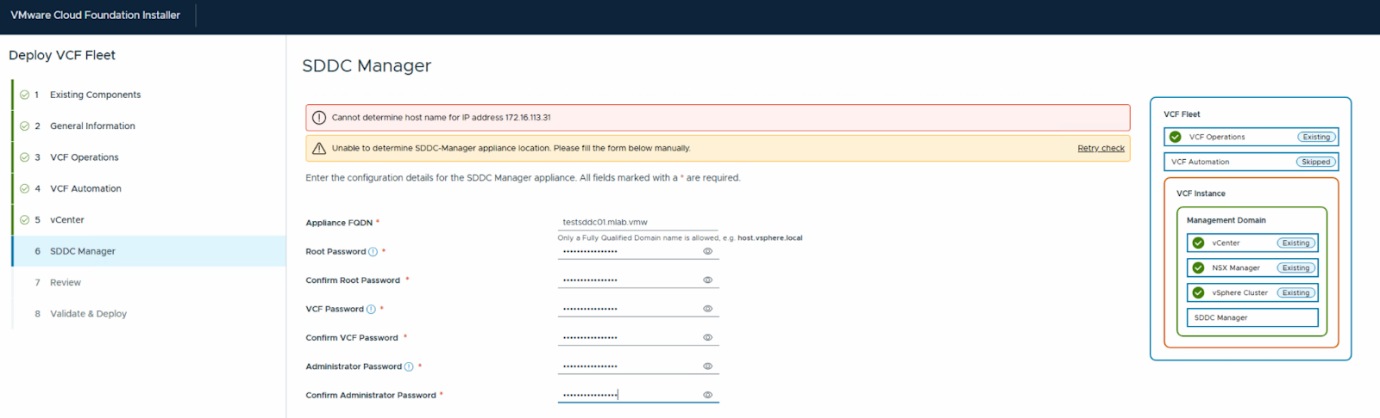Screen dimensions: 1380x418
Task: Click the Skipped badge on VCF Automation
Action: (1315, 161)
